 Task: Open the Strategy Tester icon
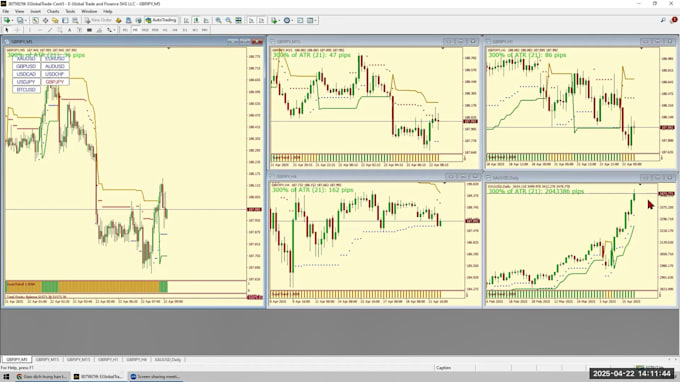click(x=75, y=20)
